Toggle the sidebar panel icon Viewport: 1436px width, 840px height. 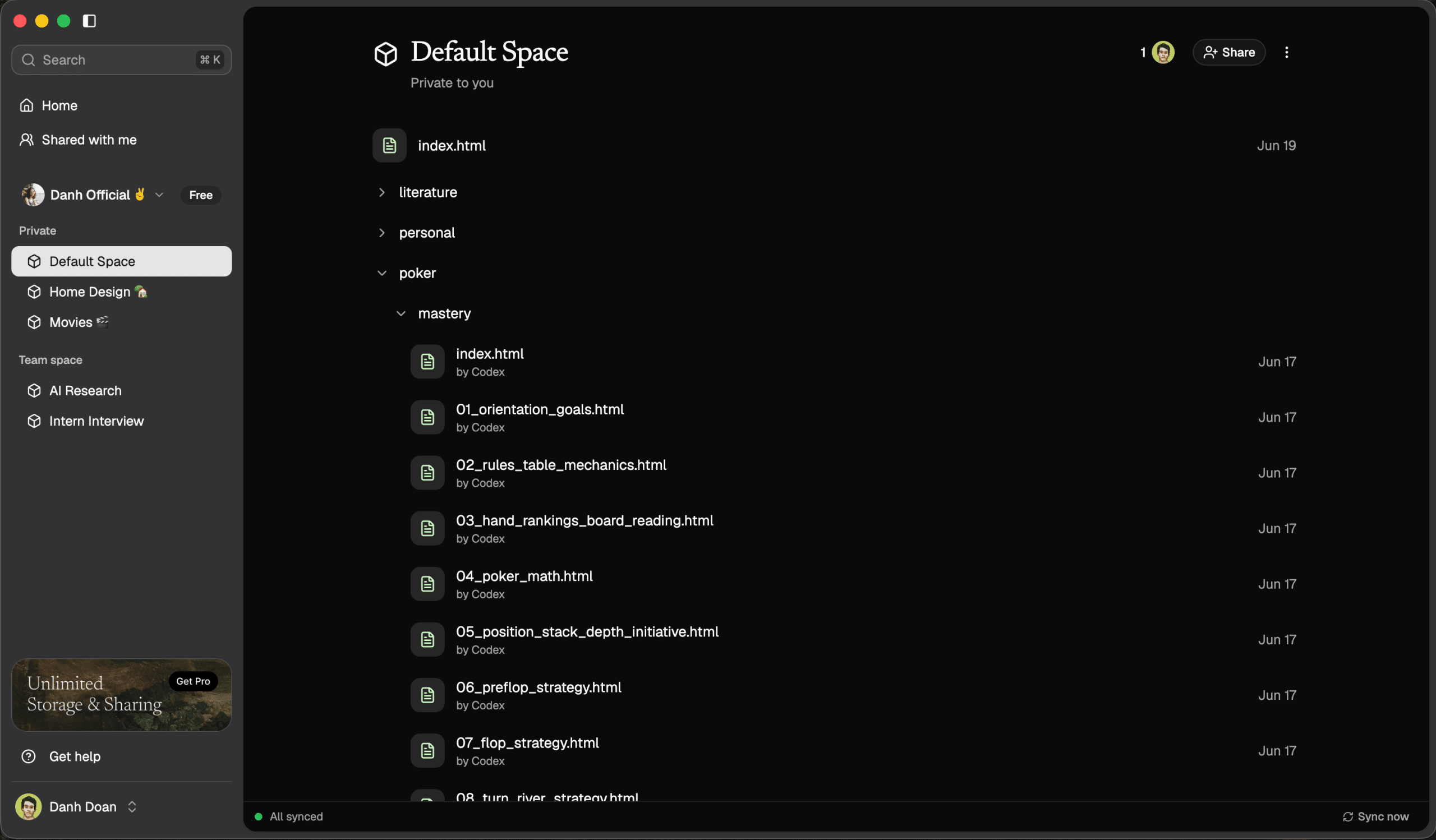click(x=89, y=21)
